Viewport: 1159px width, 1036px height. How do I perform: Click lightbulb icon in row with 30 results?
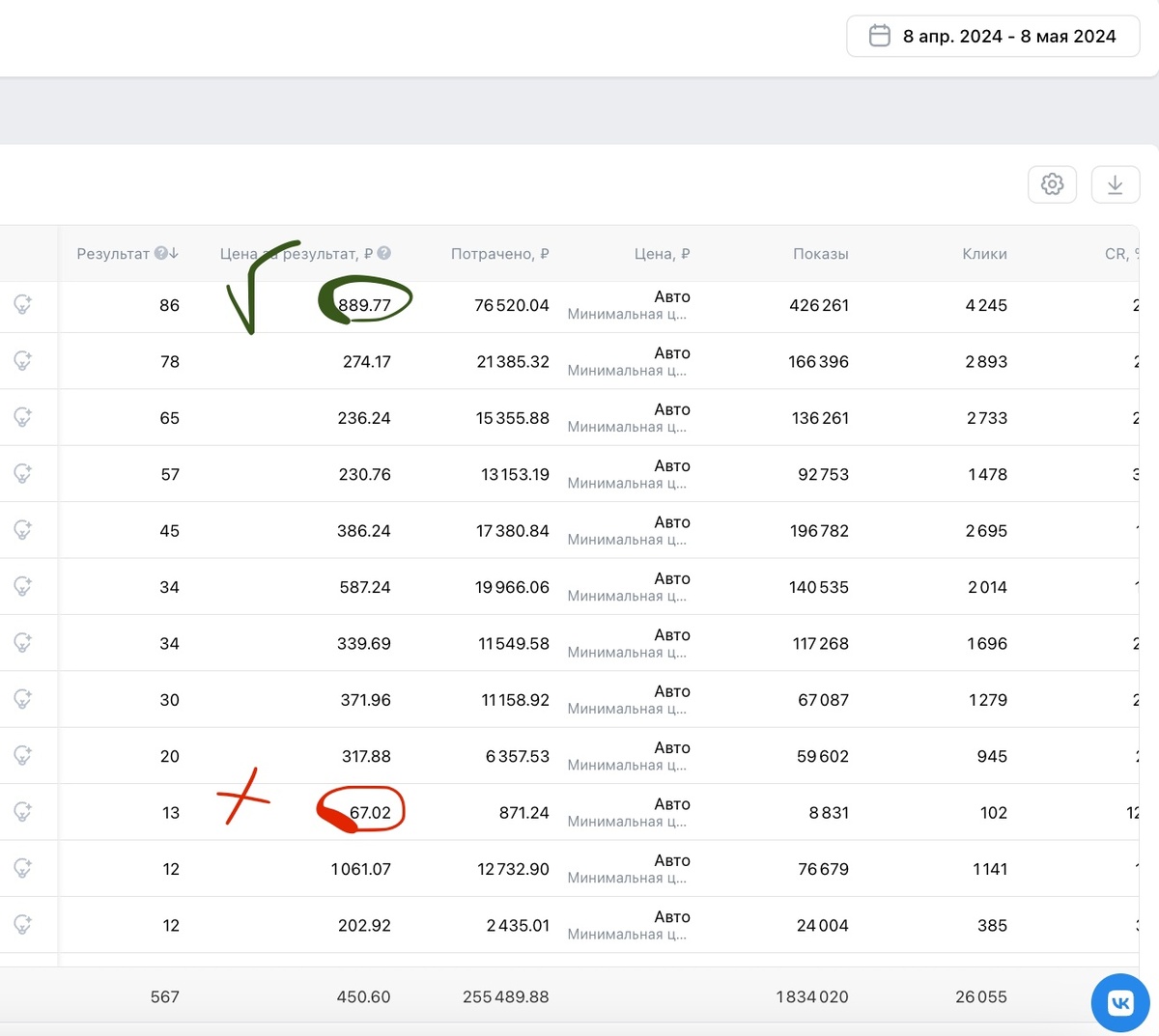coord(23,699)
